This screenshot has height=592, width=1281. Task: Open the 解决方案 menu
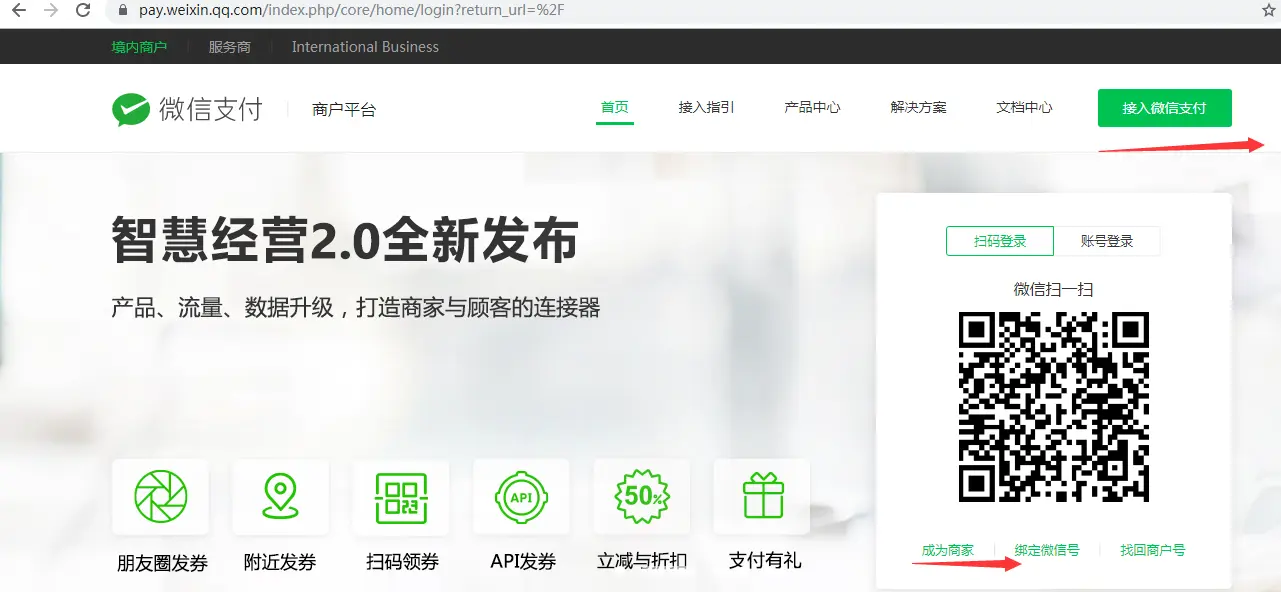917,107
